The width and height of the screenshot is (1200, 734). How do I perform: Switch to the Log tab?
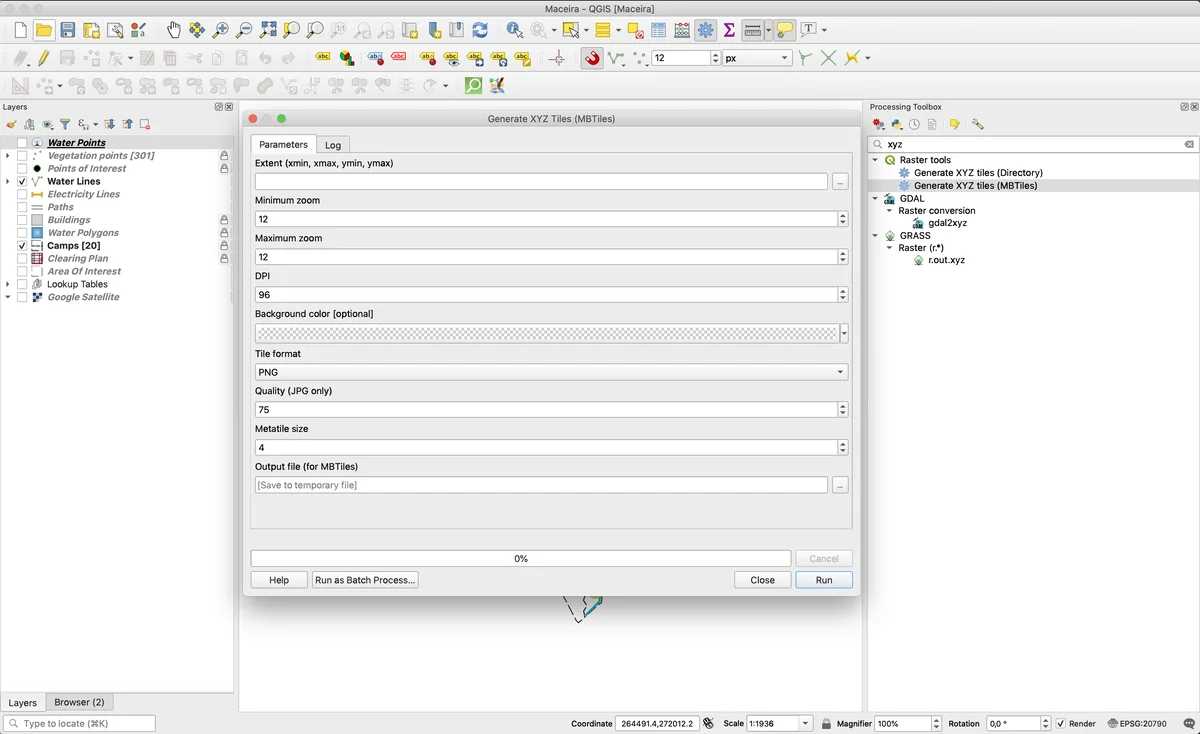pos(333,145)
